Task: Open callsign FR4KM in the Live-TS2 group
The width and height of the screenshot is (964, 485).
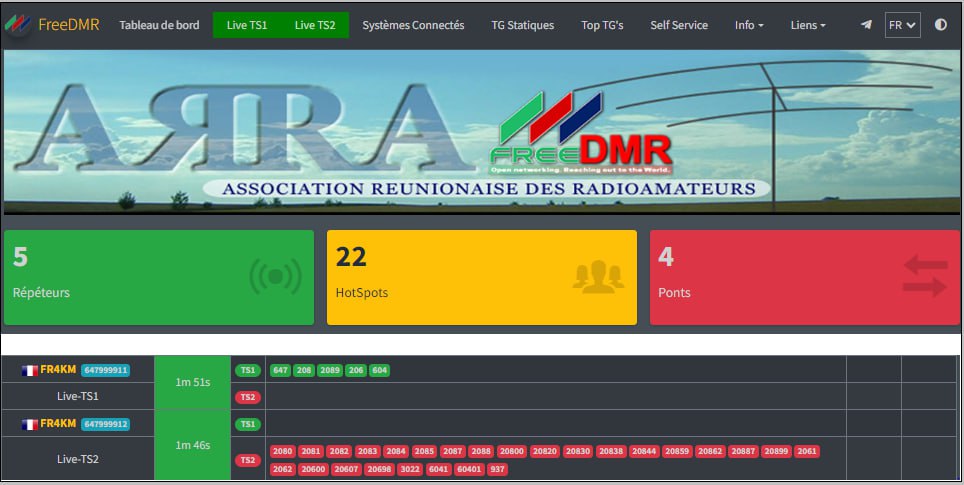Action: pyautogui.click(x=58, y=424)
